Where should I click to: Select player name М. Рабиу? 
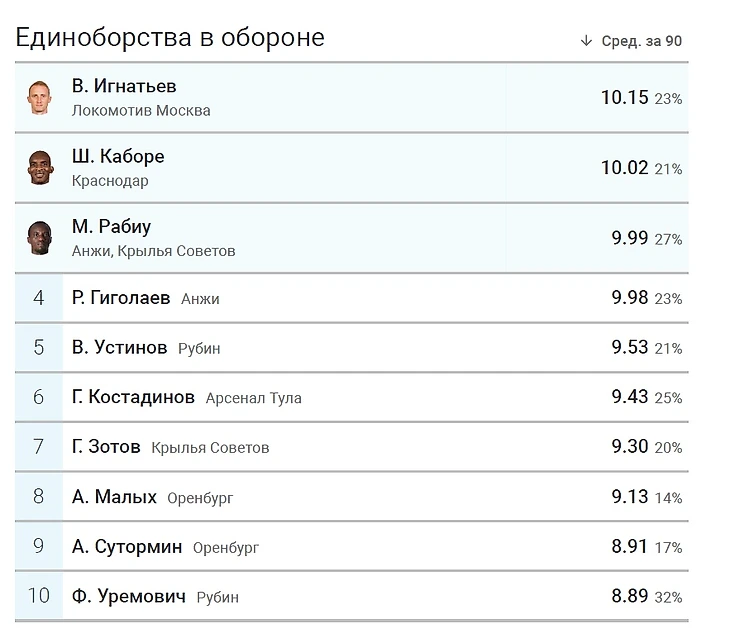pos(111,226)
